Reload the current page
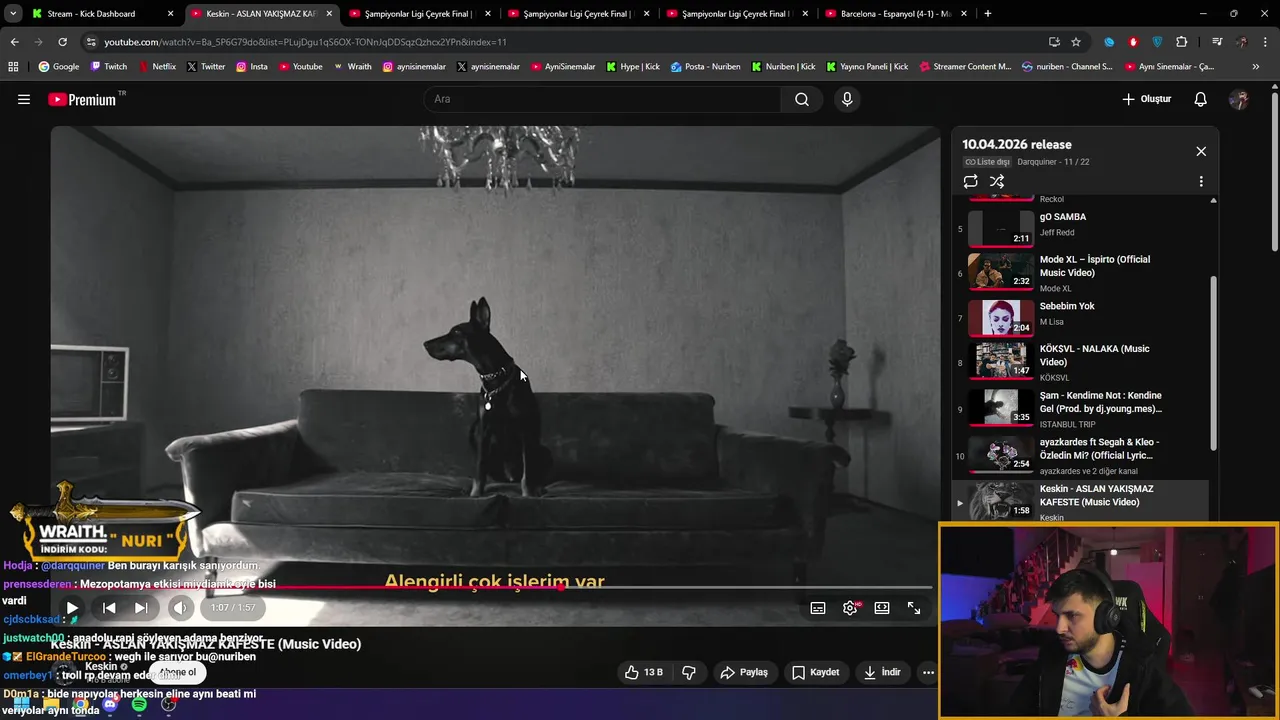The height and width of the screenshot is (720, 1280). (x=62, y=42)
